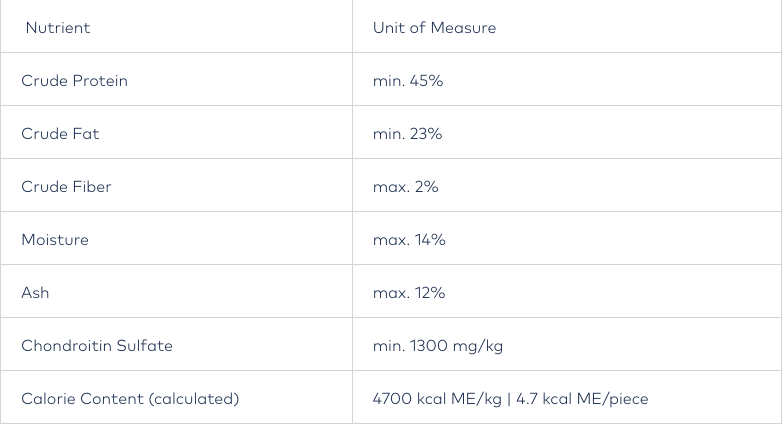Screen dimensions: 784x425
Task: Click the min. 23% value
Action: pos(407,134)
